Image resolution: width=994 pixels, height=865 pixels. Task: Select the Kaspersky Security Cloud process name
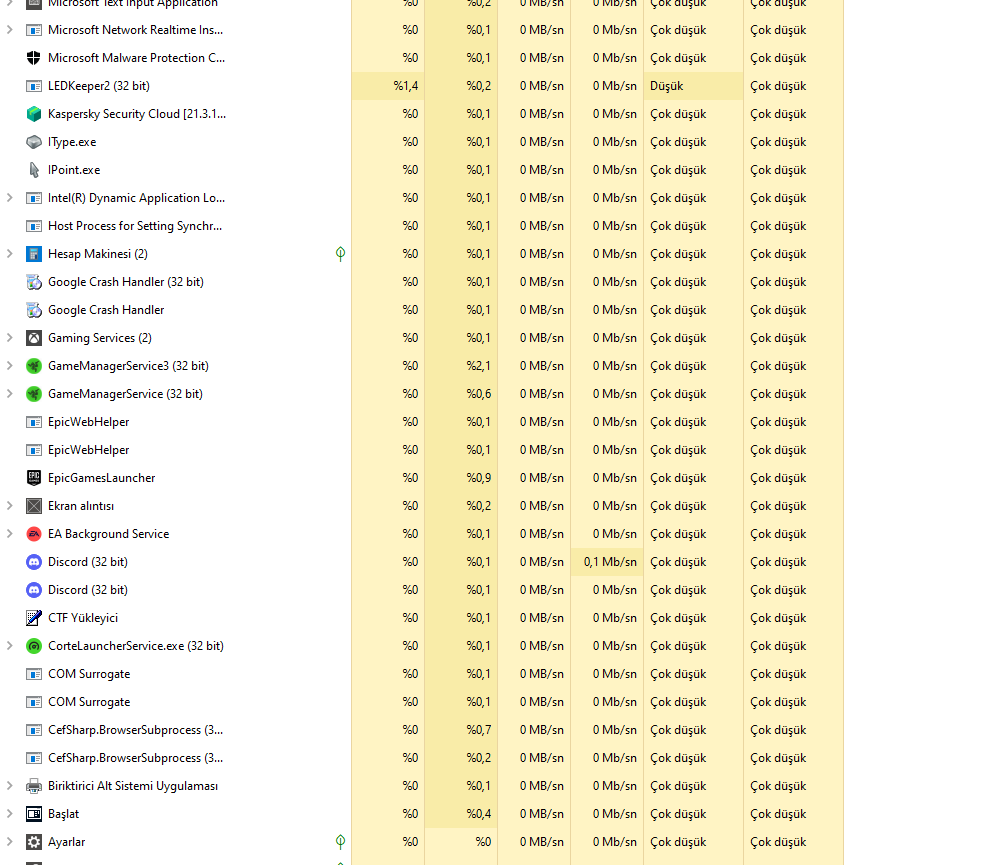point(137,114)
